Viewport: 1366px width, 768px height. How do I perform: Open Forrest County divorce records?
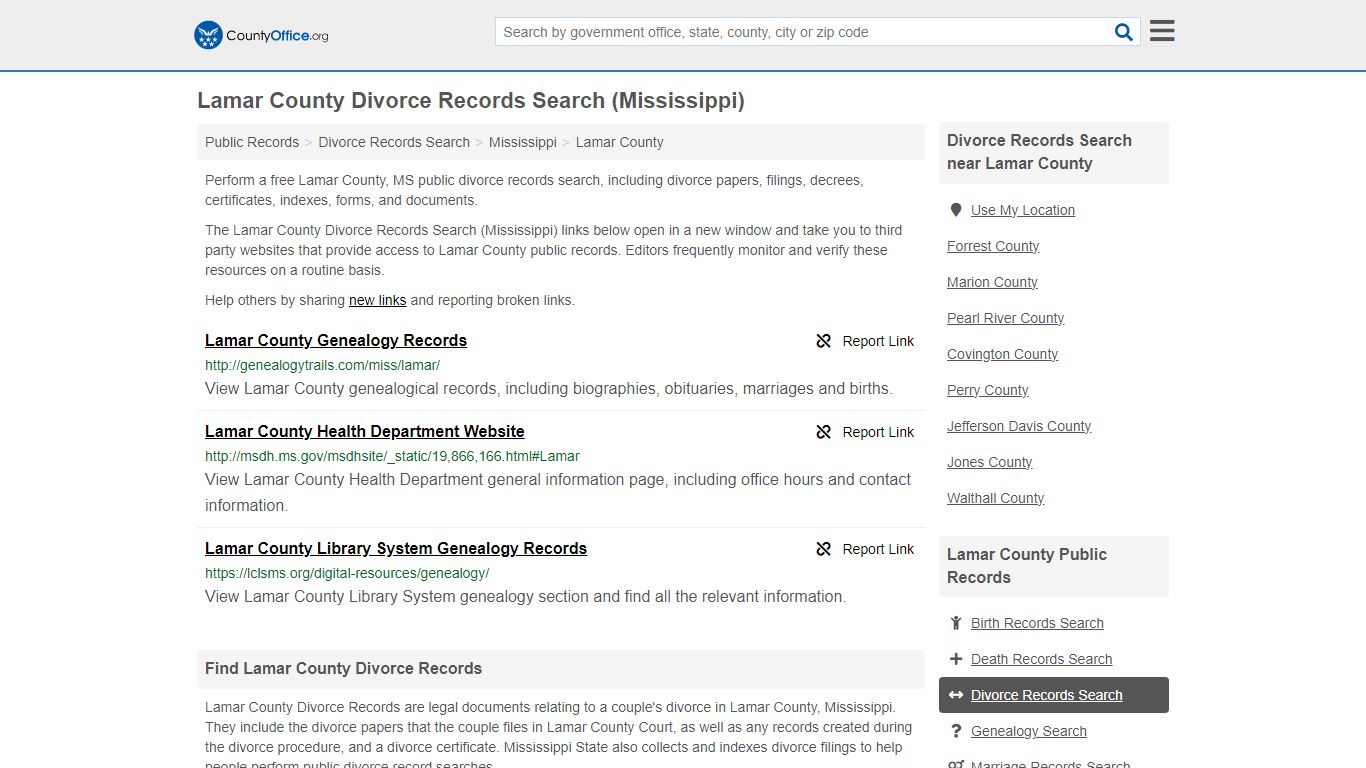pos(992,246)
